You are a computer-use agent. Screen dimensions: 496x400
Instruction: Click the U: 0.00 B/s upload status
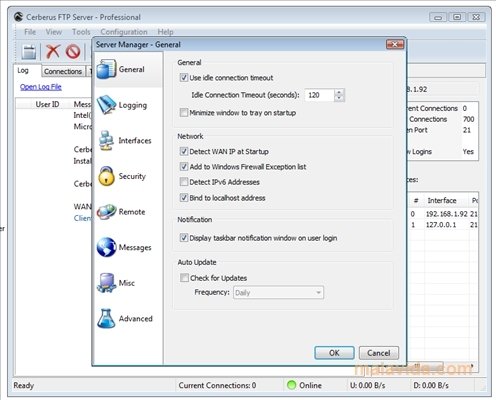click(x=368, y=385)
